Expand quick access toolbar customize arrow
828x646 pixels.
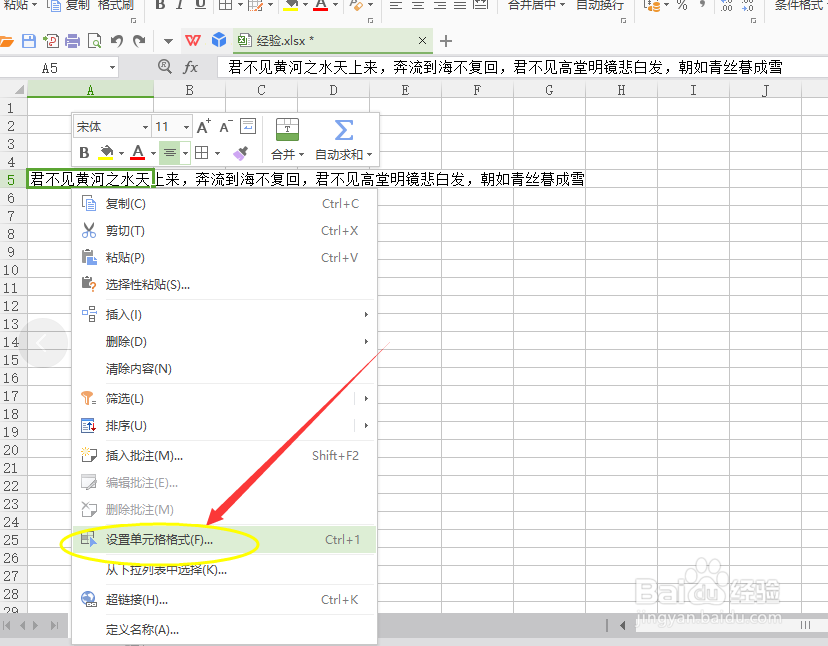pos(168,41)
